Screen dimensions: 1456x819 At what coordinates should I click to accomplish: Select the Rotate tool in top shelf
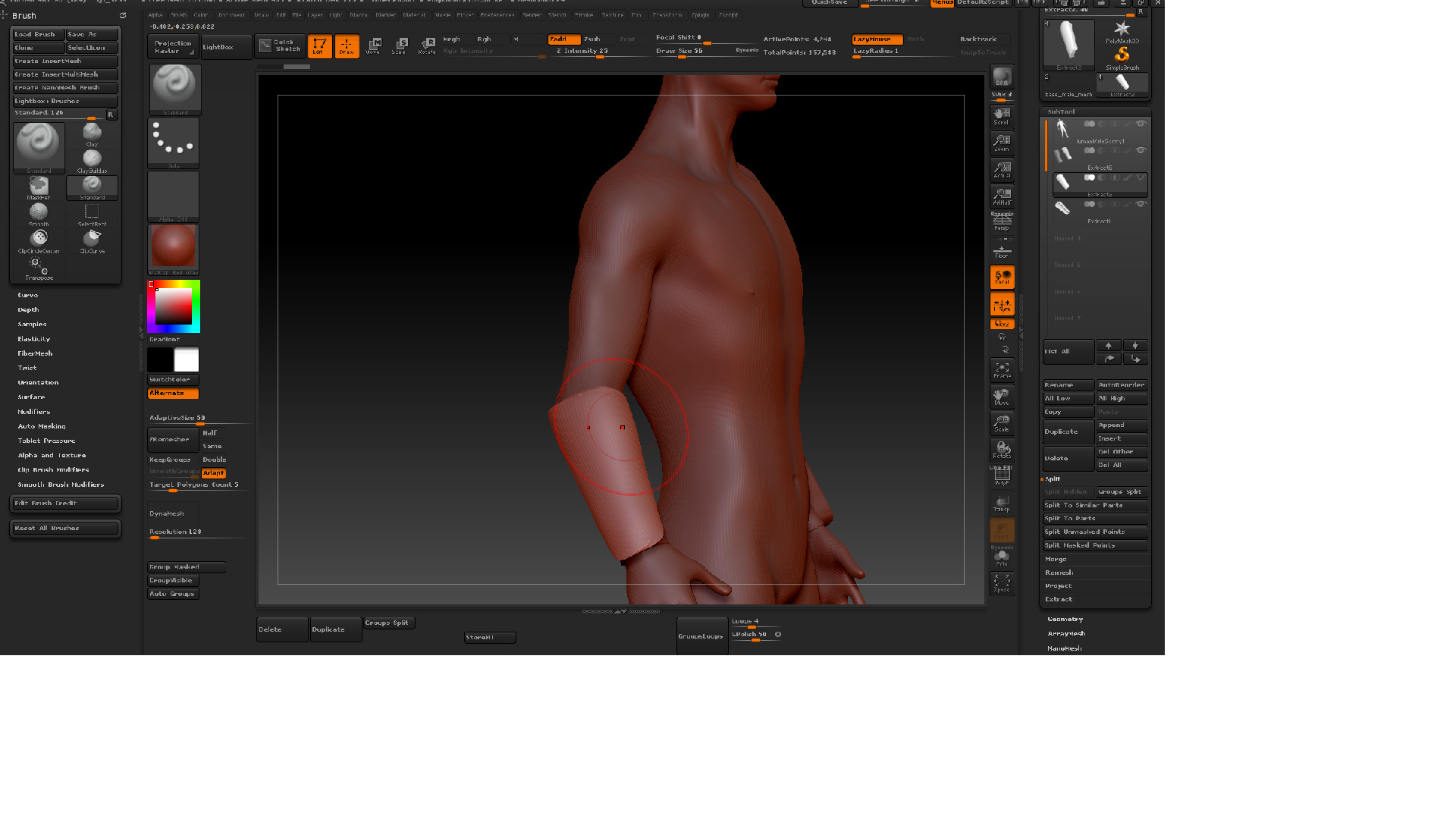pos(428,46)
